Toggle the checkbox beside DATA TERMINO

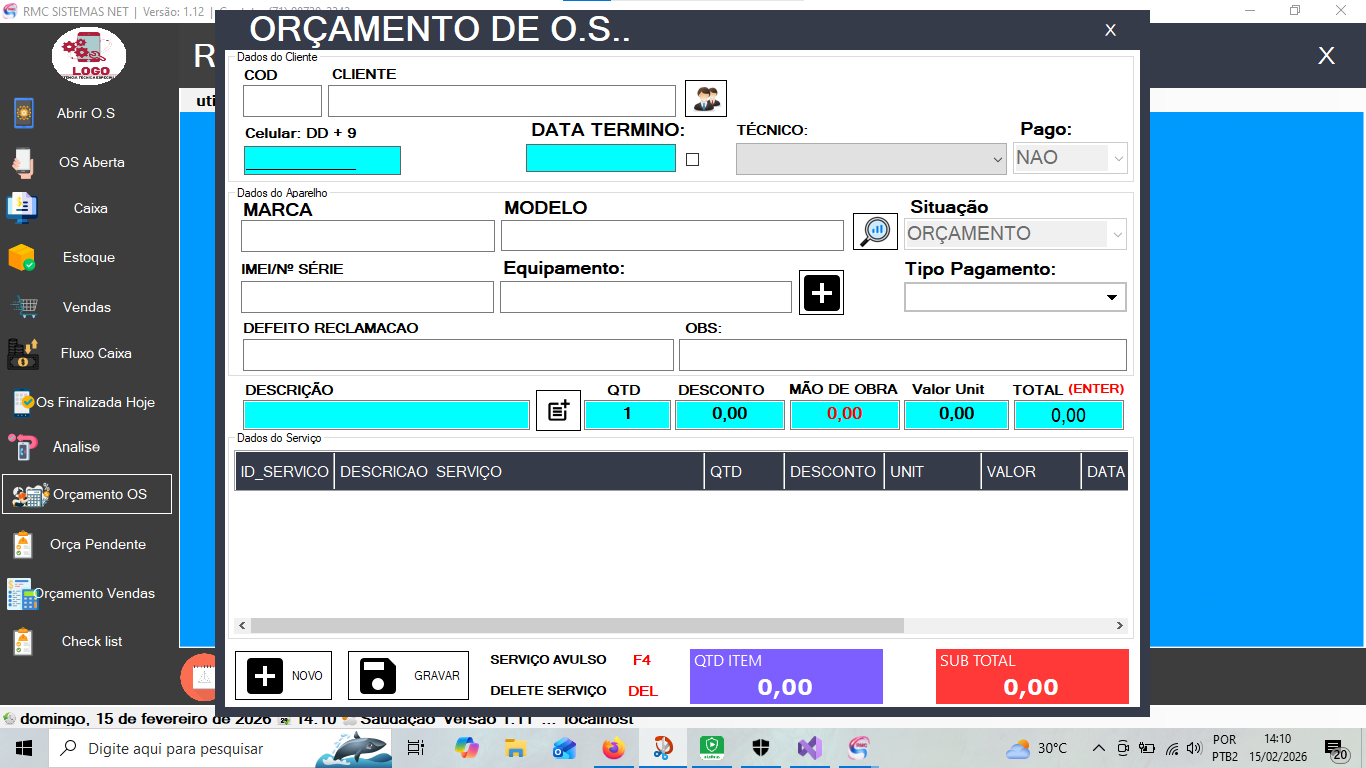coord(692,159)
